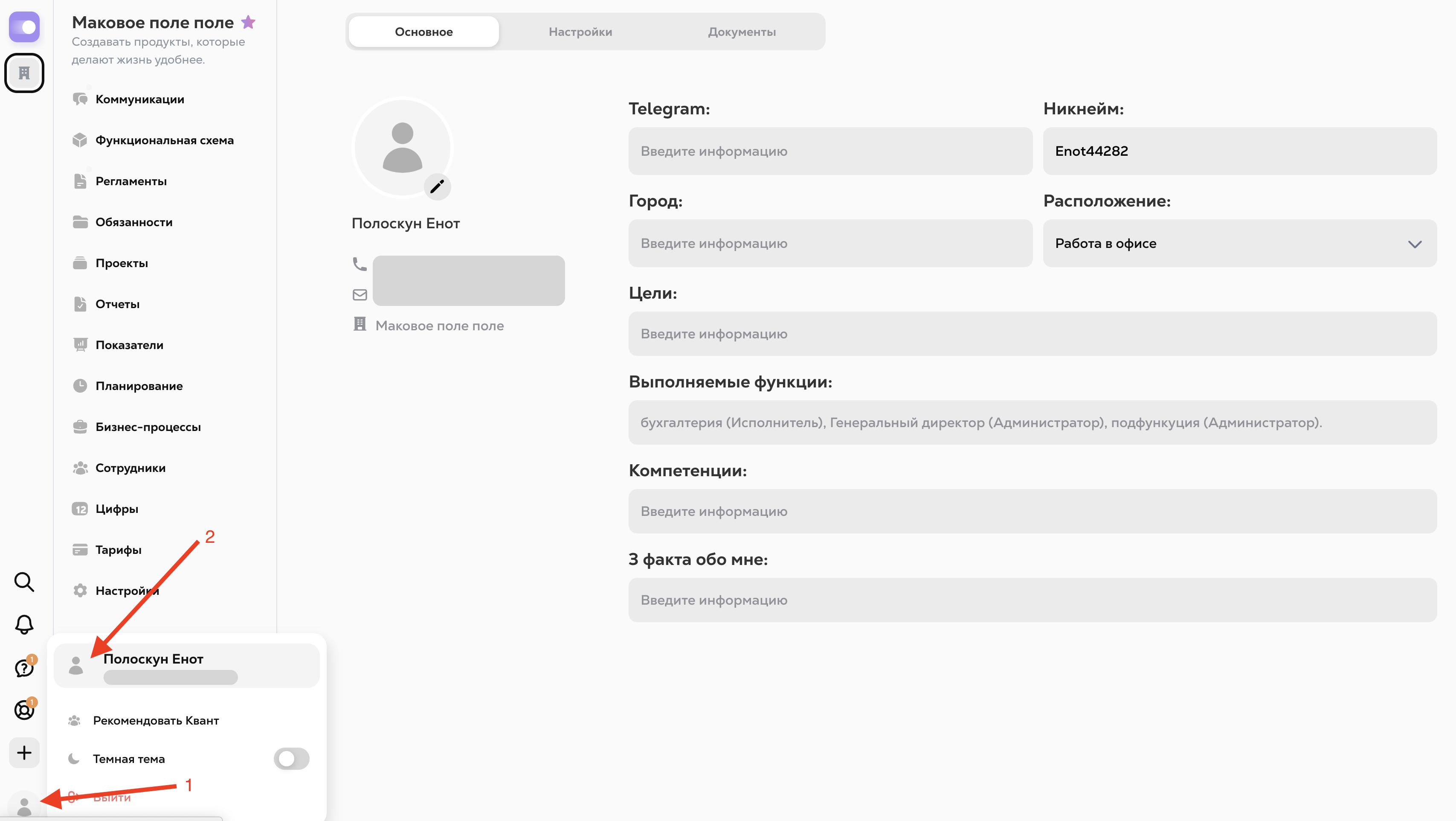Viewport: 1456px width, 821px height.
Task: Open the company building icon in rail
Action: (24, 73)
